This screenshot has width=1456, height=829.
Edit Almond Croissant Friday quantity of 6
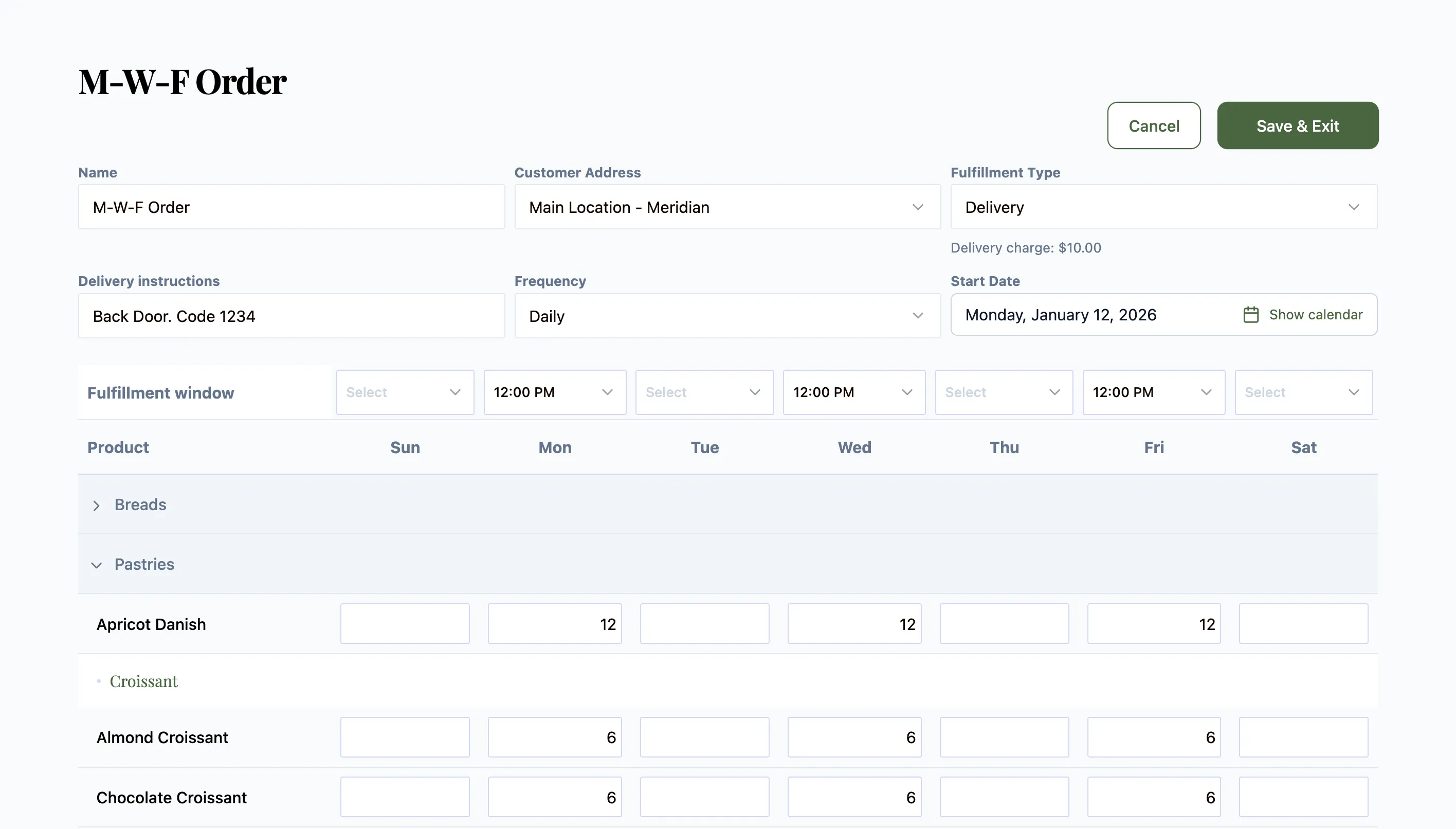click(1154, 737)
